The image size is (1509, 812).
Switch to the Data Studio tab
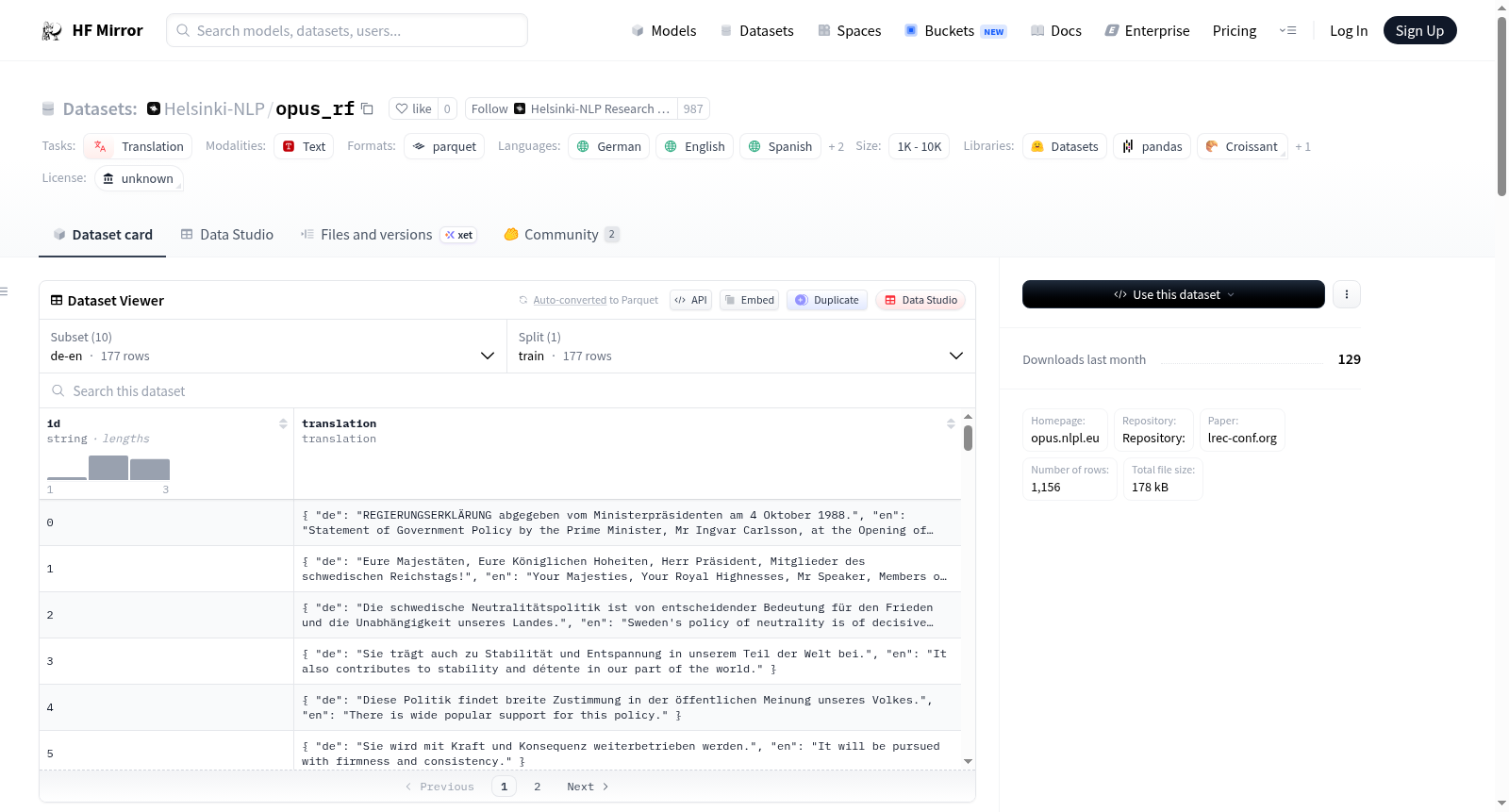click(x=227, y=235)
